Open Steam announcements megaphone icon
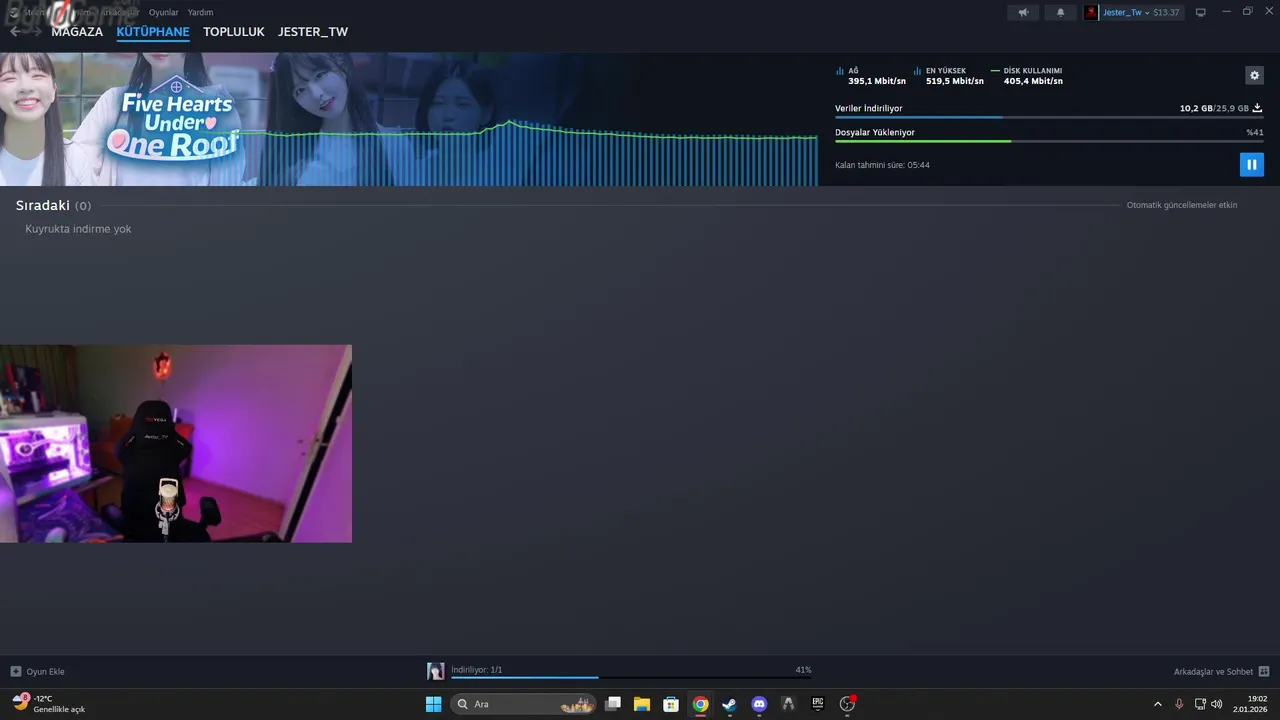This screenshot has height=720, width=1280. click(x=1023, y=12)
